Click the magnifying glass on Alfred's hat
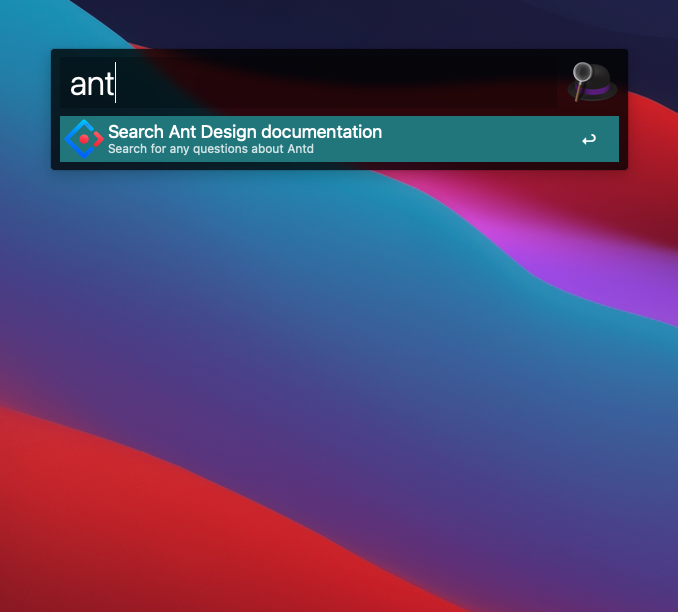678x612 pixels. [x=582, y=77]
